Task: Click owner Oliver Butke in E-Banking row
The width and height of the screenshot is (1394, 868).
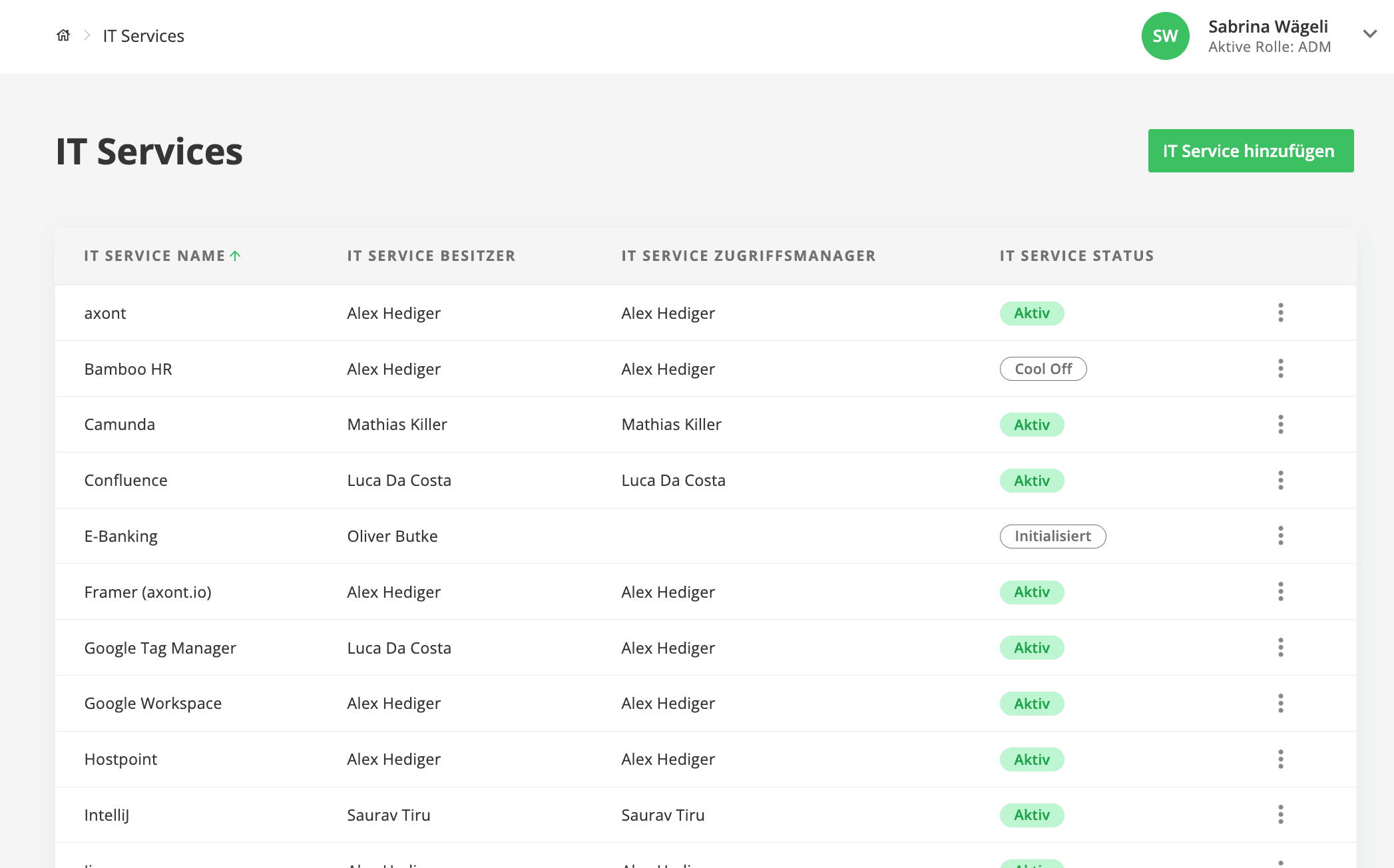Action: [x=392, y=536]
